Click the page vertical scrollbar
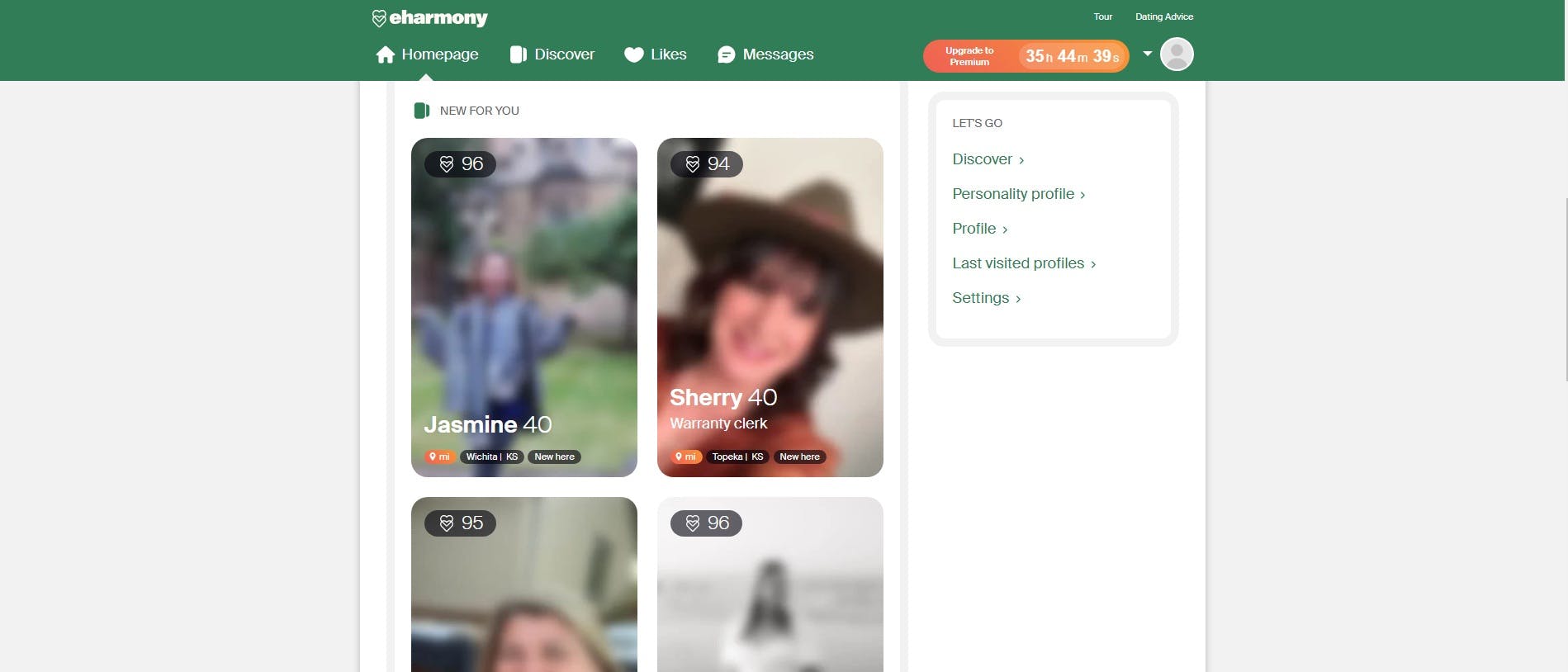This screenshot has height=672, width=1568. coord(1565,248)
